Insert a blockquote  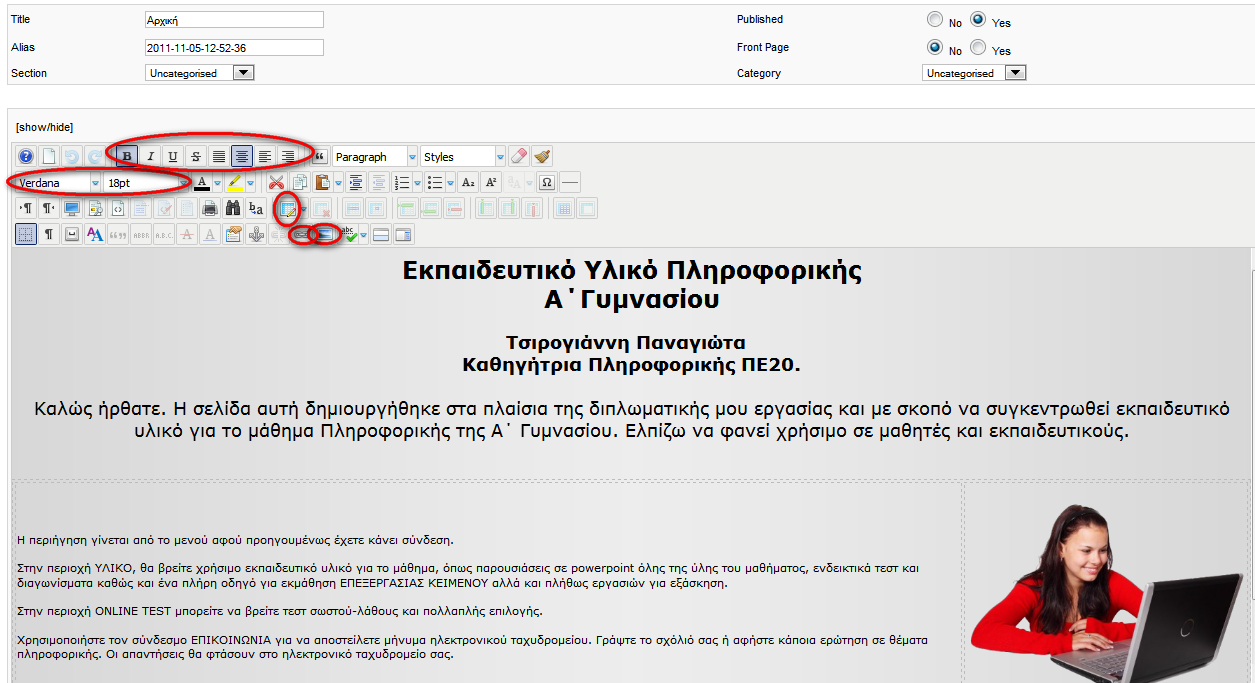pos(320,157)
